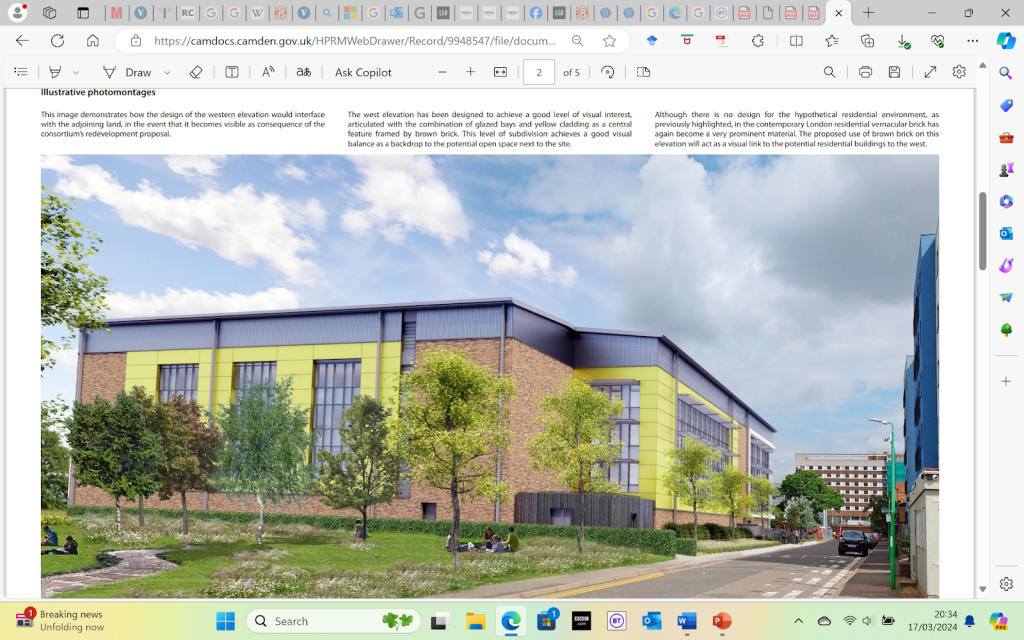Open a new browser tab
Viewport: 1024px width, 640px height.
tap(868, 13)
